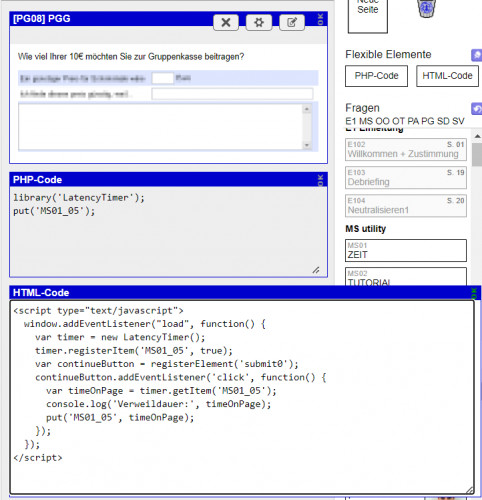Open PG08 settings via the gear icon
The image size is (482, 500).
click(259, 23)
